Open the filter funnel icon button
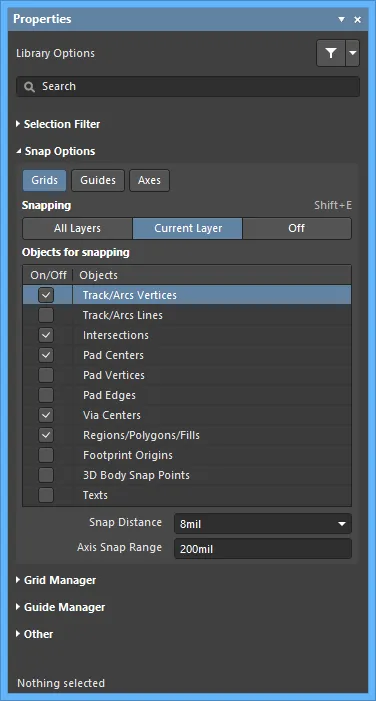The width and height of the screenshot is (376, 701). [x=331, y=53]
